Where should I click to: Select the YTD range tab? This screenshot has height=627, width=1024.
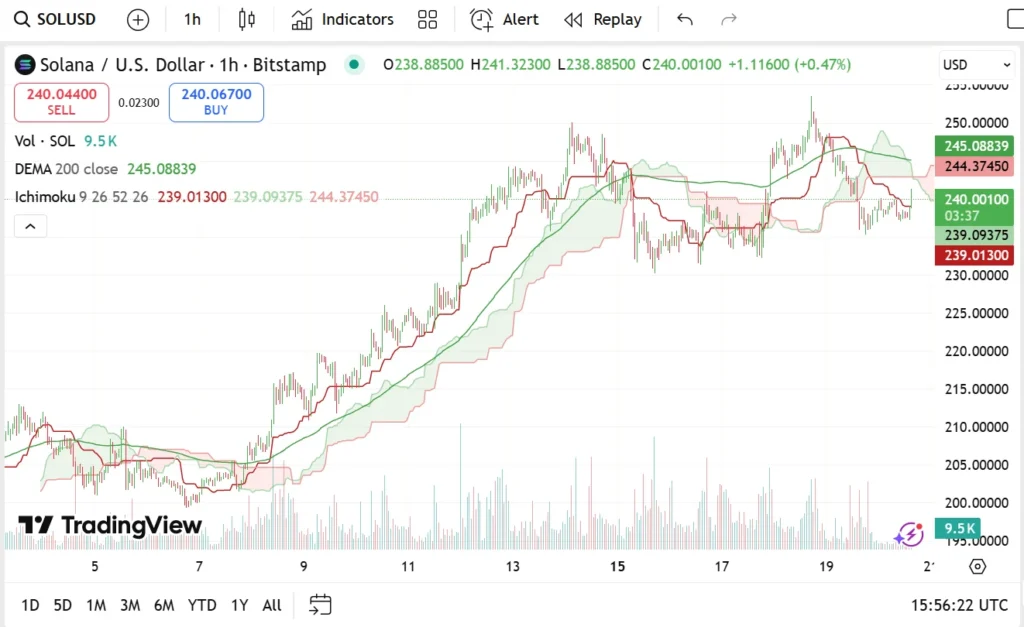click(x=201, y=605)
